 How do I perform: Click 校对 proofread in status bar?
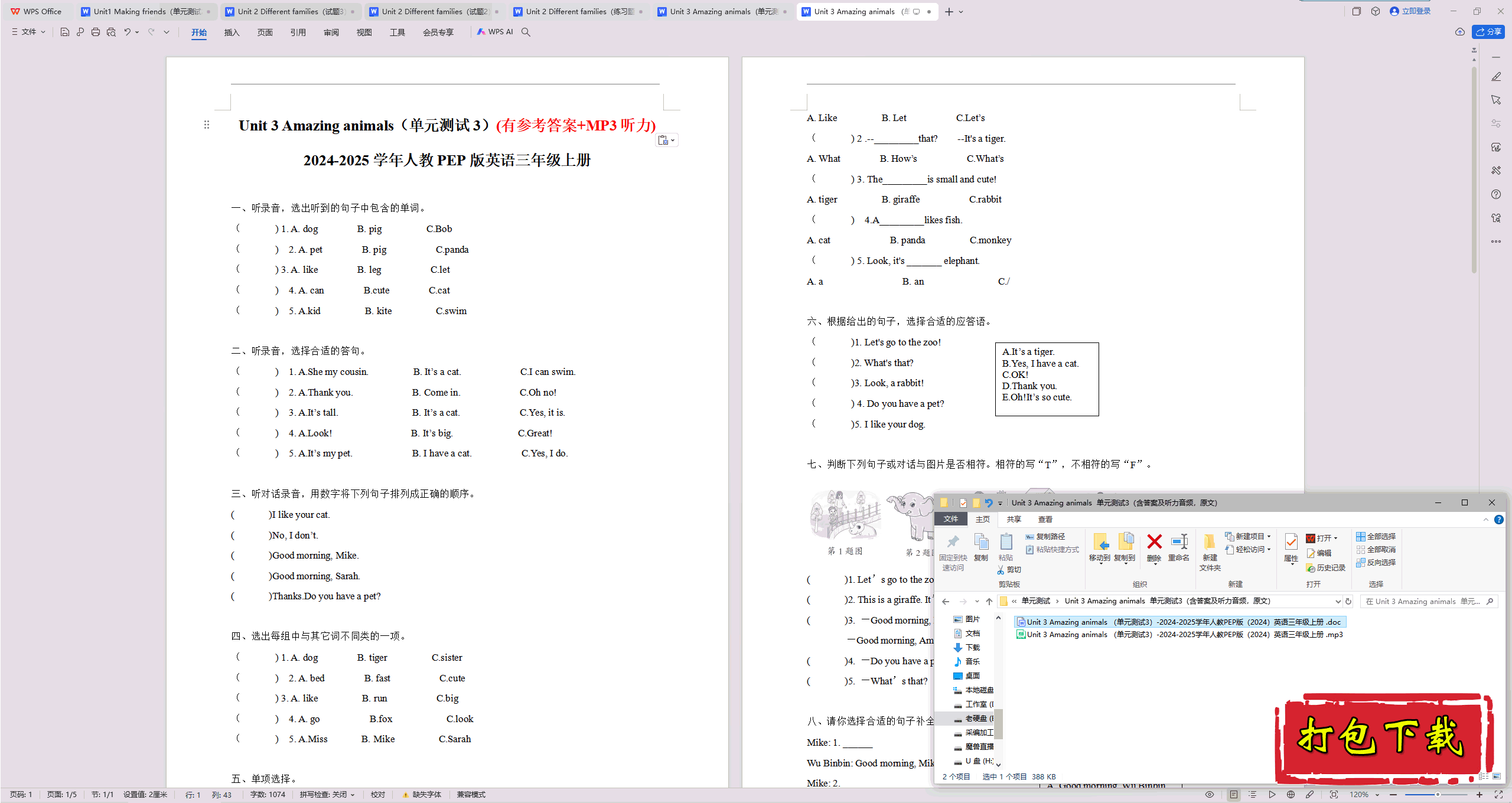[x=378, y=795]
